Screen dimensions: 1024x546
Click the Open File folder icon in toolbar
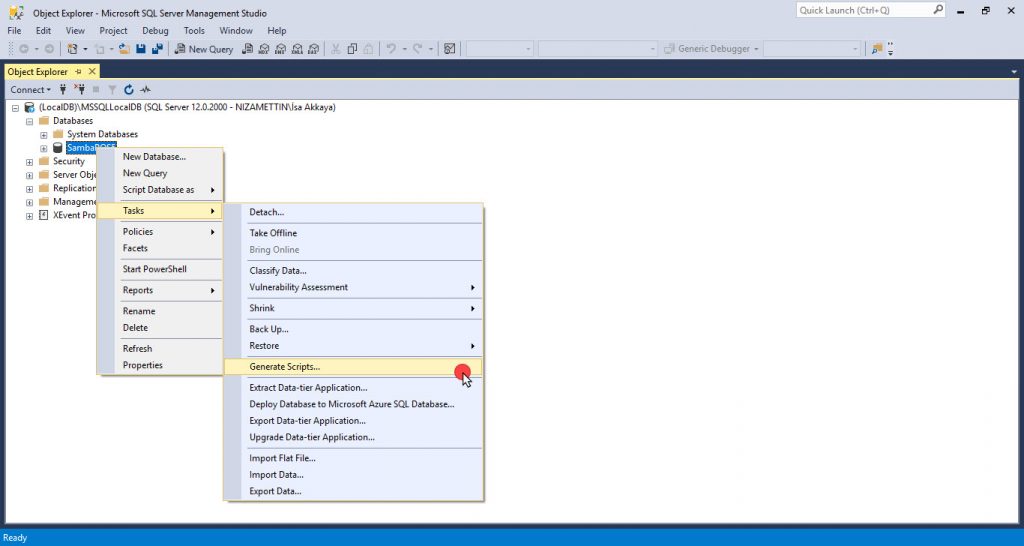(x=124, y=49)
